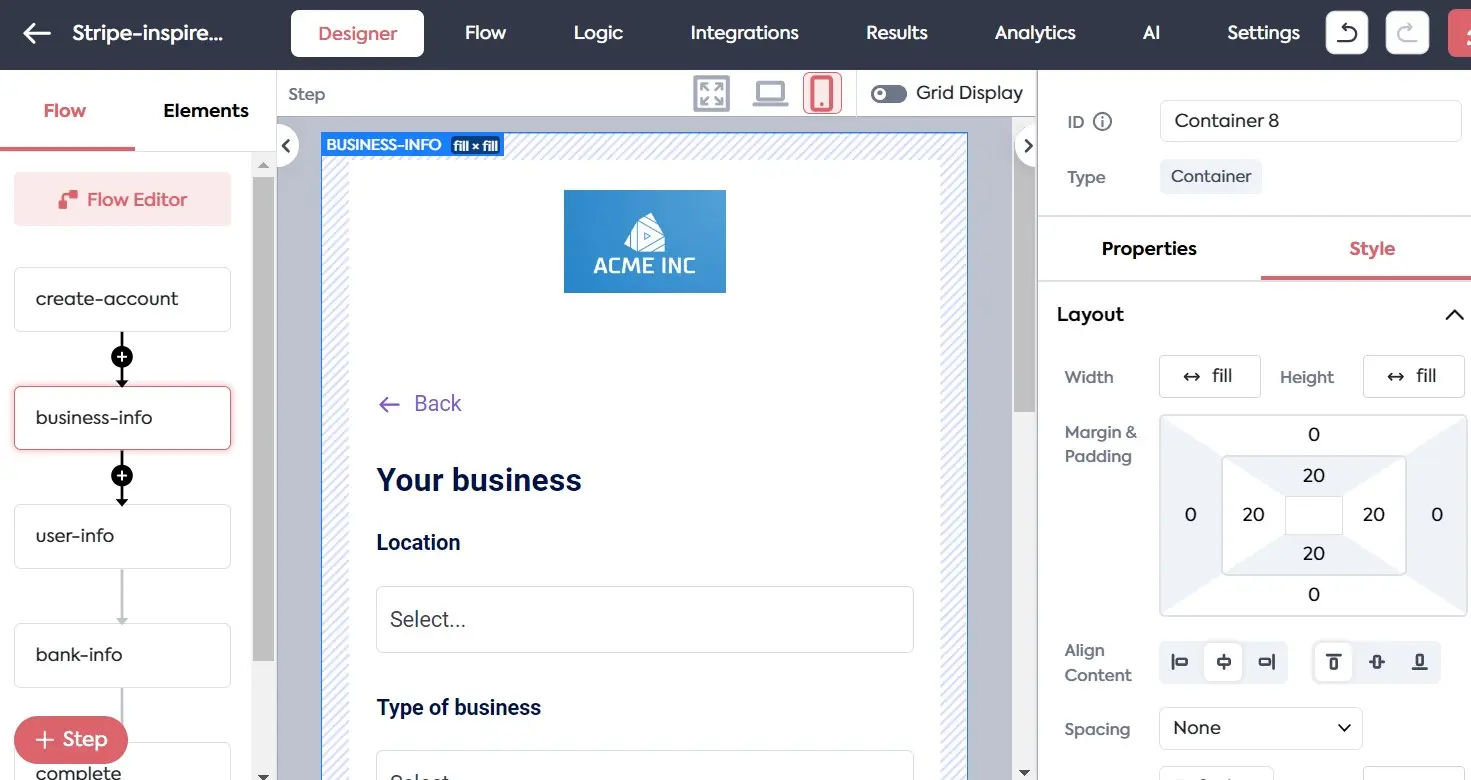The image size is (1471, 780).
Task: Click the Step button to add a new step
Action: tap(70, 740)
